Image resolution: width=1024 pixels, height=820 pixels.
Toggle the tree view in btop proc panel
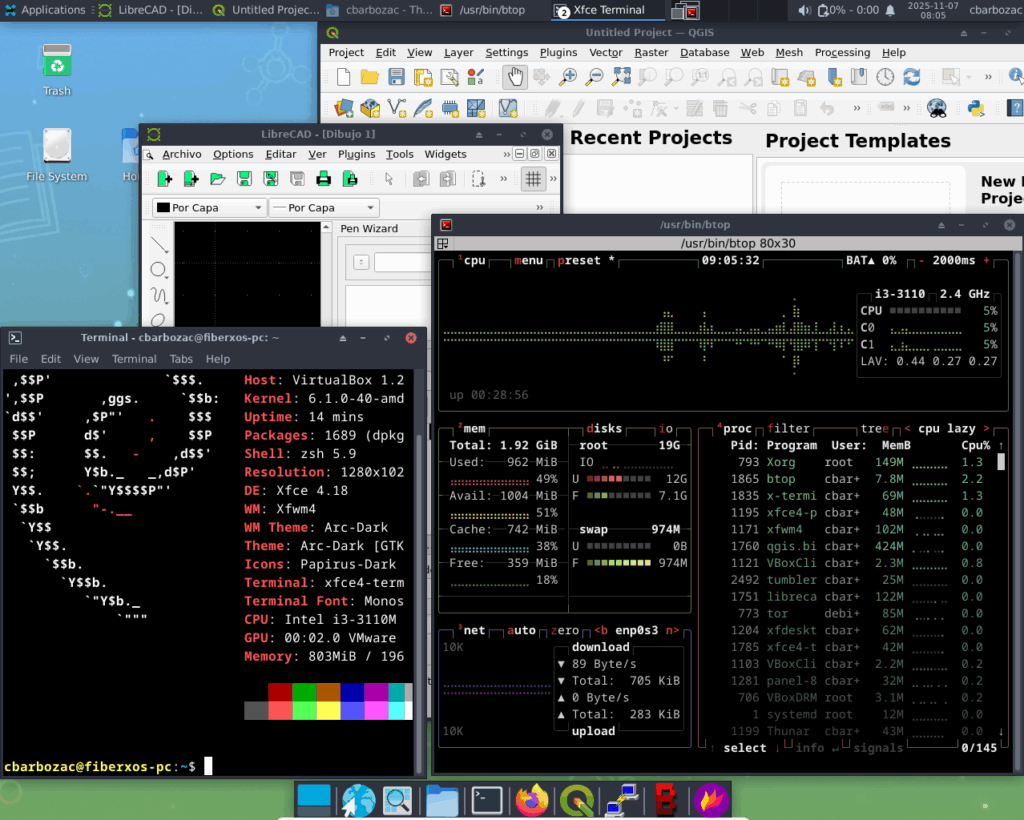coord(873,428)
